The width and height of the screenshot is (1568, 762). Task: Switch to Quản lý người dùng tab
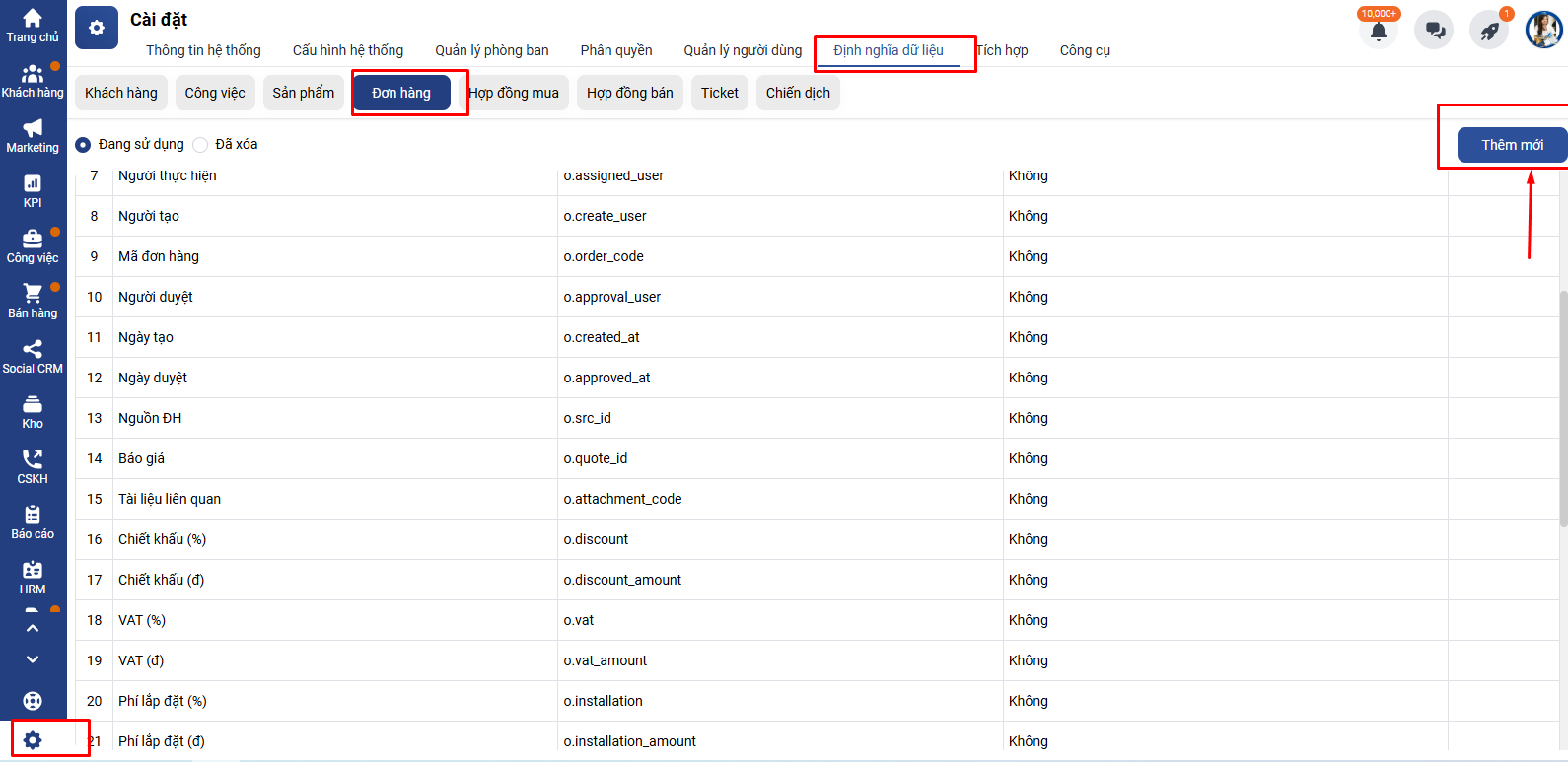pos(743,50)
